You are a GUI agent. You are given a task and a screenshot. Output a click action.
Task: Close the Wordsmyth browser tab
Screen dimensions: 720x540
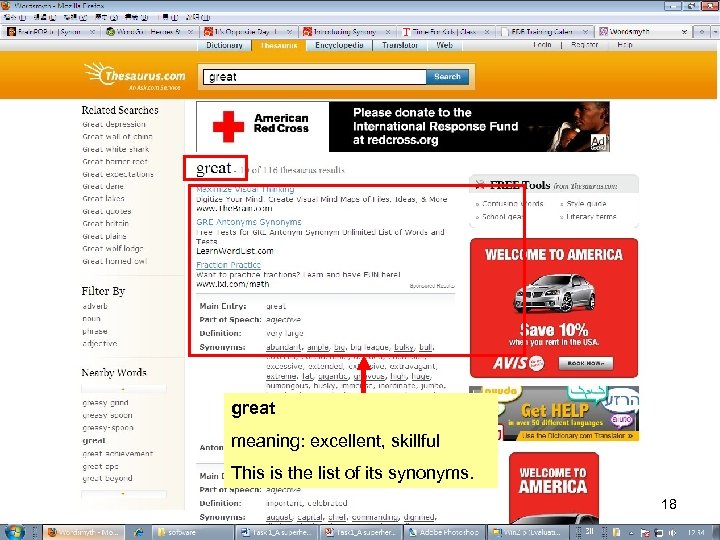(684, 32)
